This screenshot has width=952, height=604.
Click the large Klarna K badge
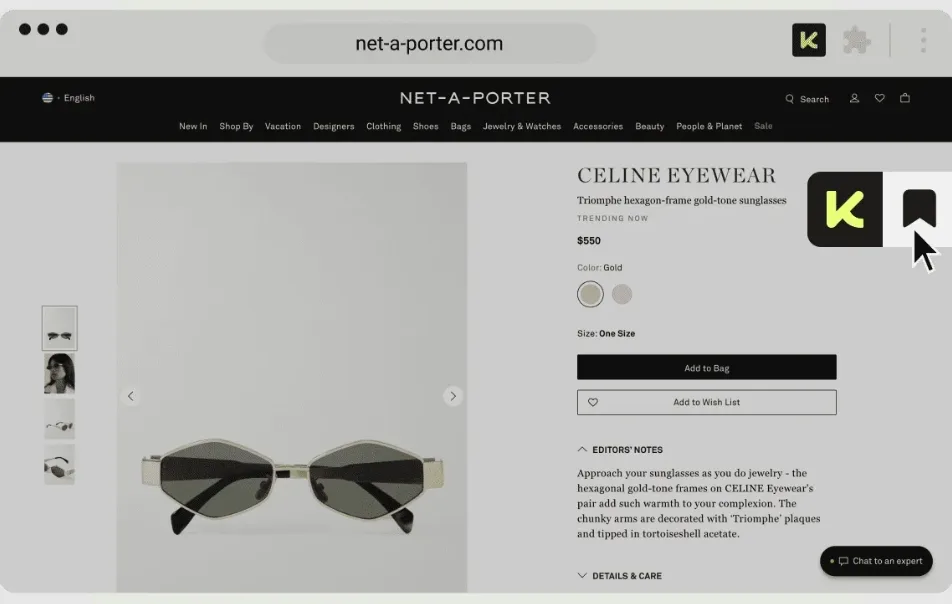click(845, 209)
